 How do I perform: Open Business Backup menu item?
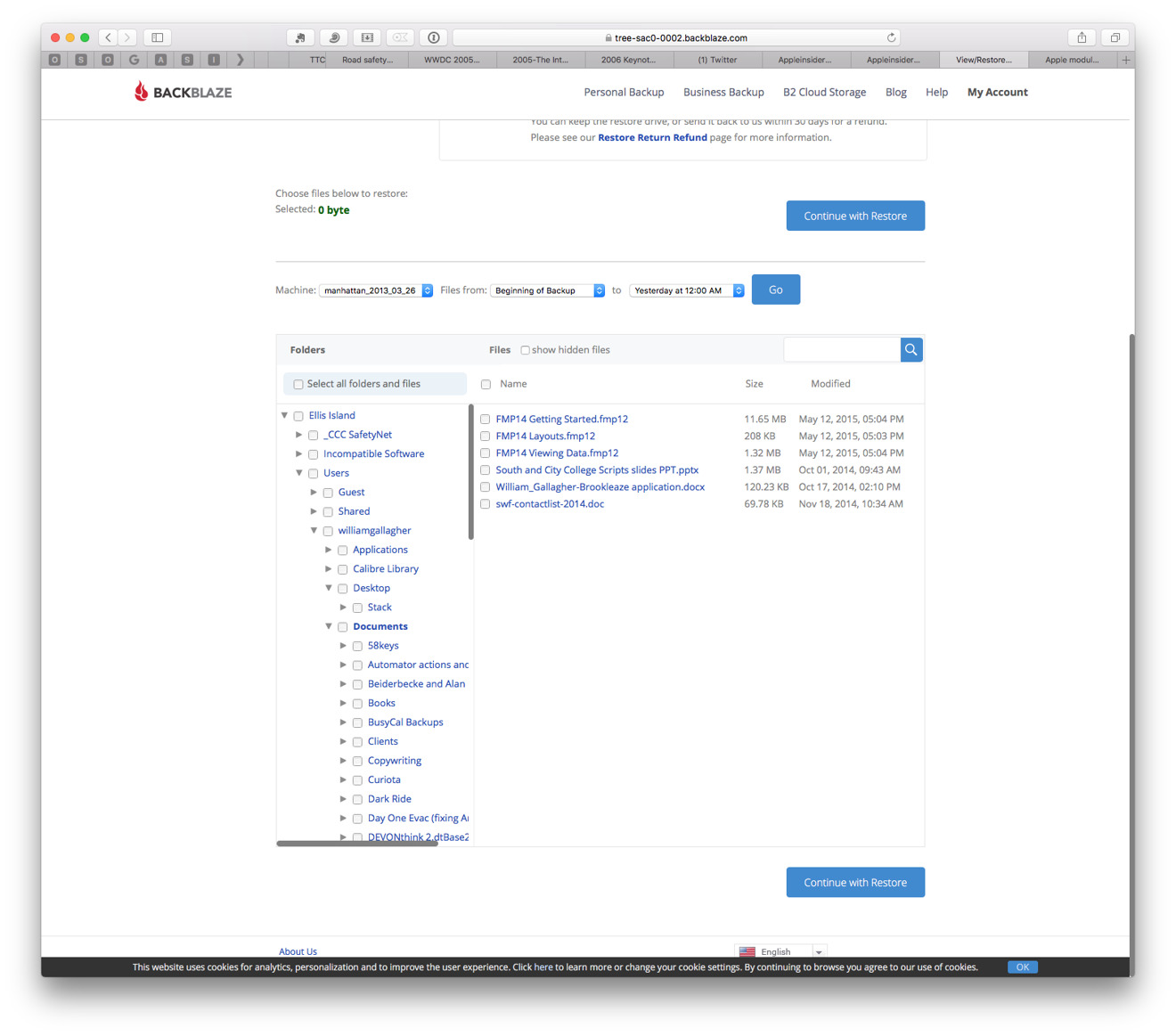[723, 92]
